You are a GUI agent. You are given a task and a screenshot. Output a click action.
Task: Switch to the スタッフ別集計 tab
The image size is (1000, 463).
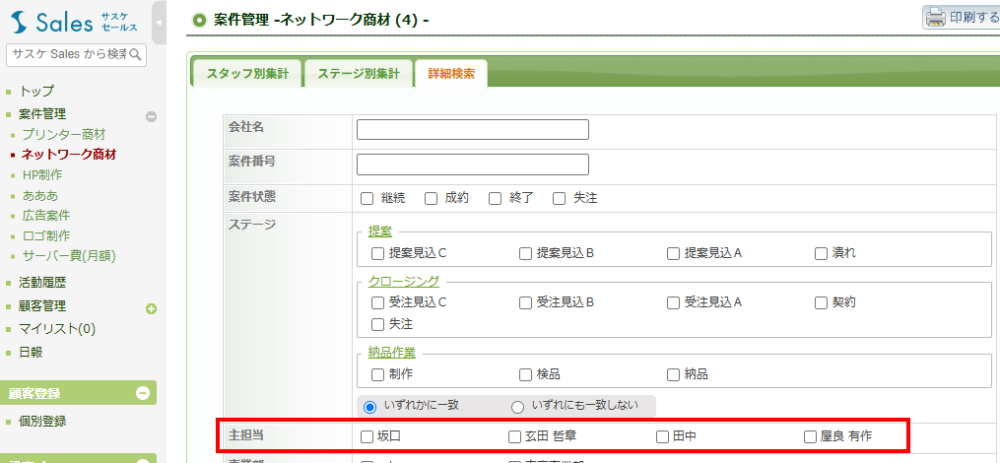coord(247,74)
